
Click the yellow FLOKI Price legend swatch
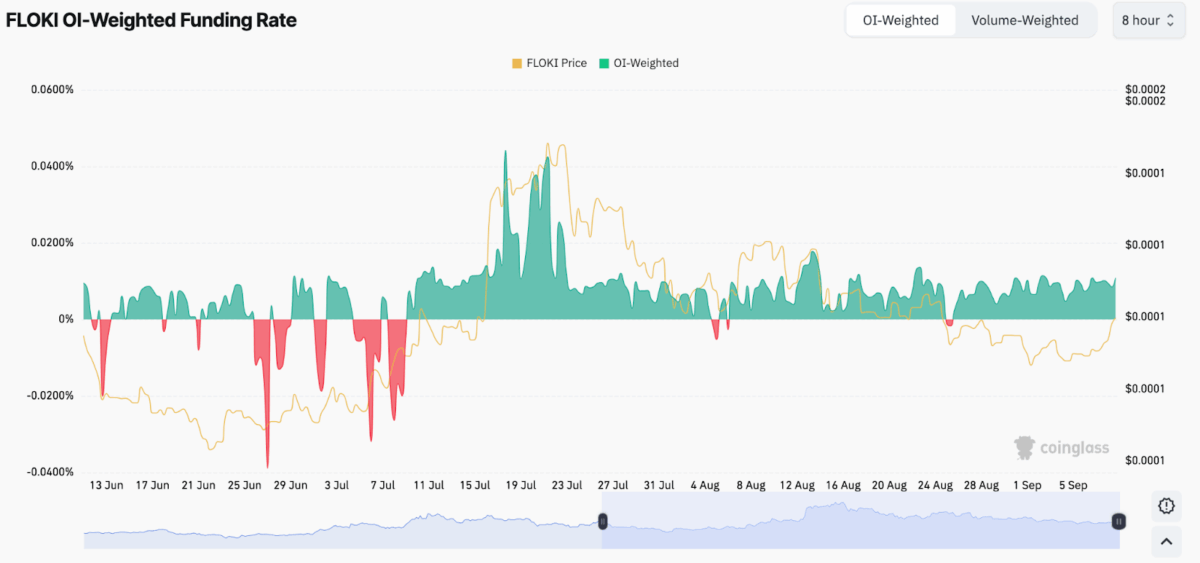[x=517, y=63]
